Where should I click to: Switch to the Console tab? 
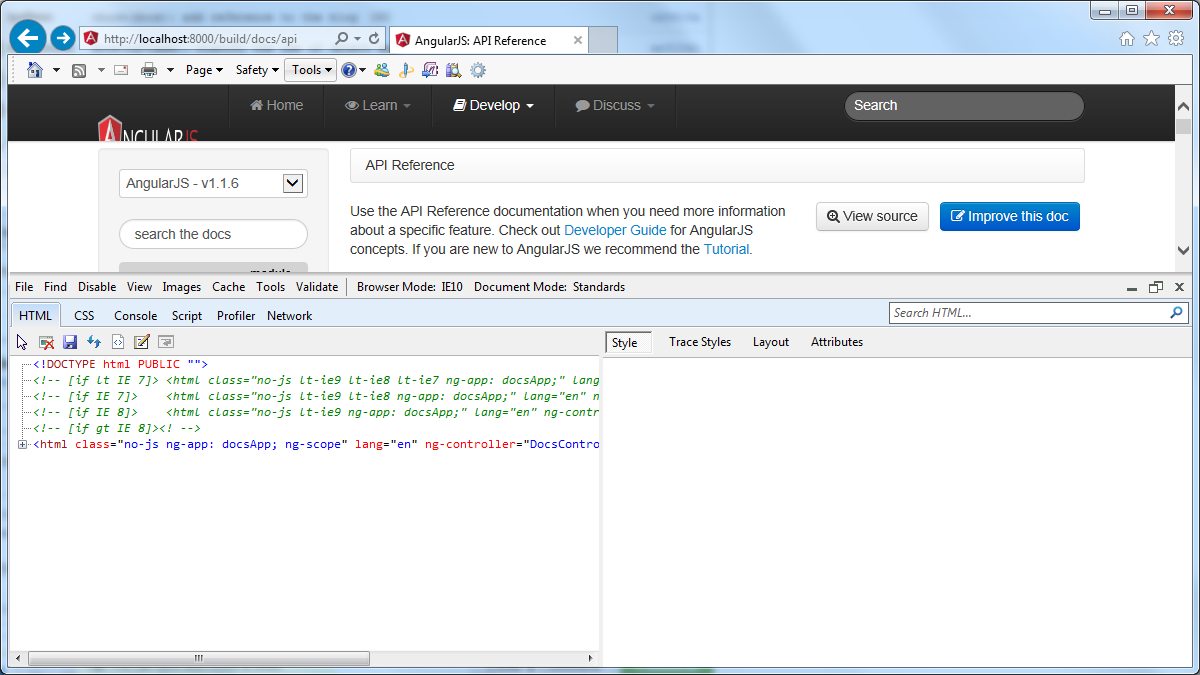coord(135,315)
